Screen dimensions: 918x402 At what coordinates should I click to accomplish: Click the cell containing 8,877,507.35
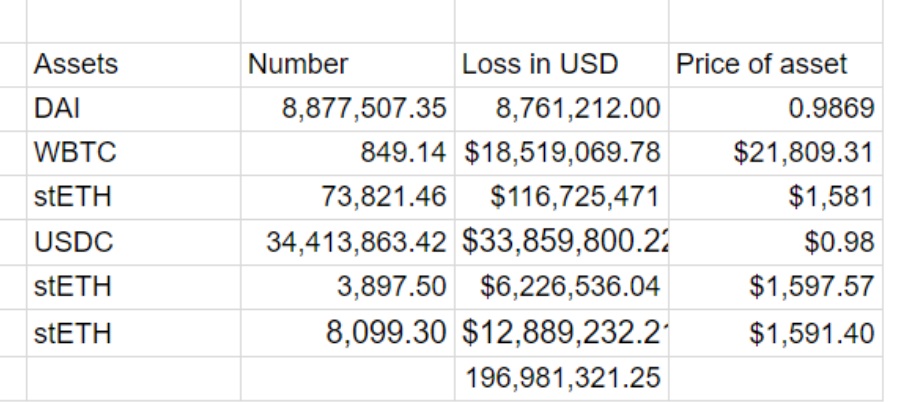tap(347, 109)
